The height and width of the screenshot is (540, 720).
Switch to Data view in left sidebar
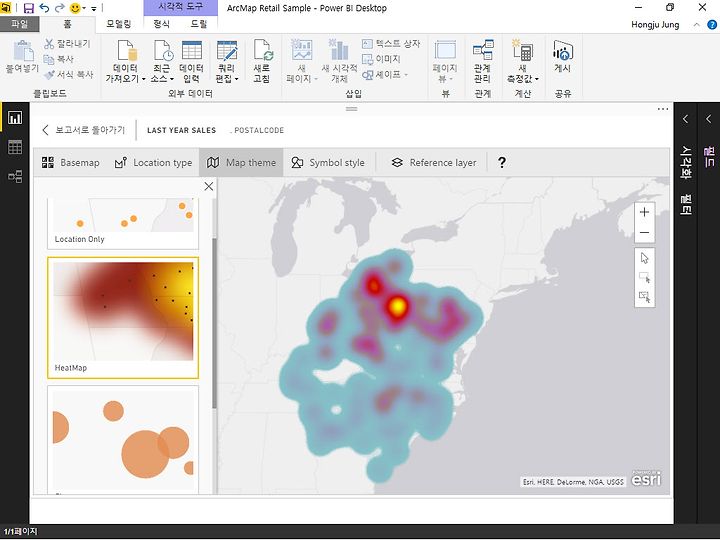click(x=15, y=147)
